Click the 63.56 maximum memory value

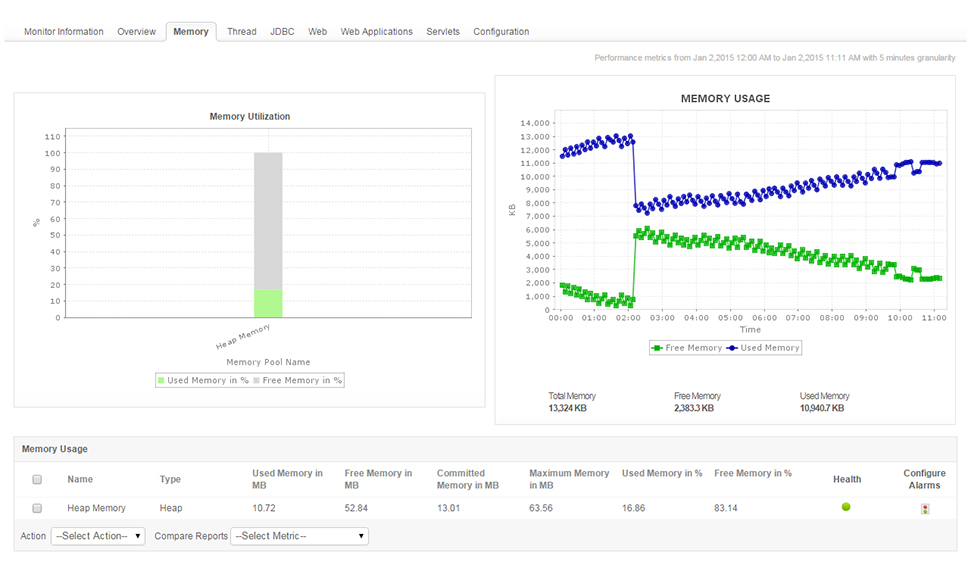541,508
